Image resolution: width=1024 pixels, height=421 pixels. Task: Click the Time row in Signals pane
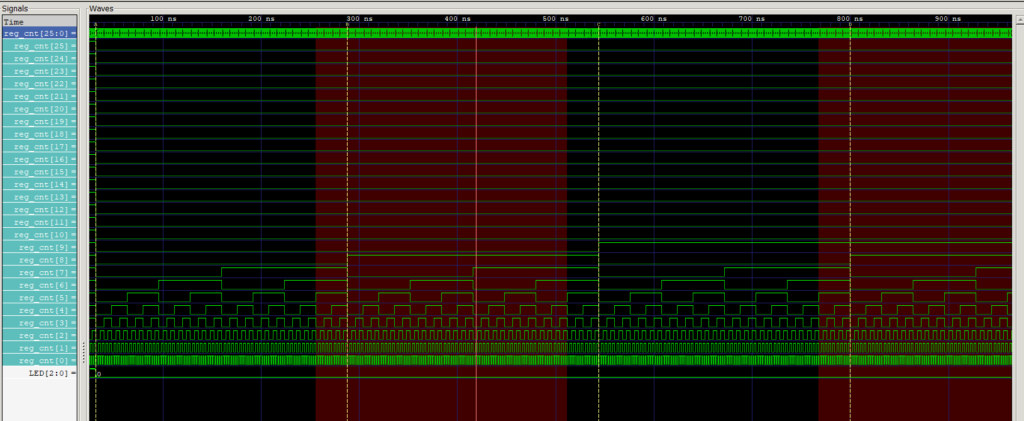coord(39,22)
